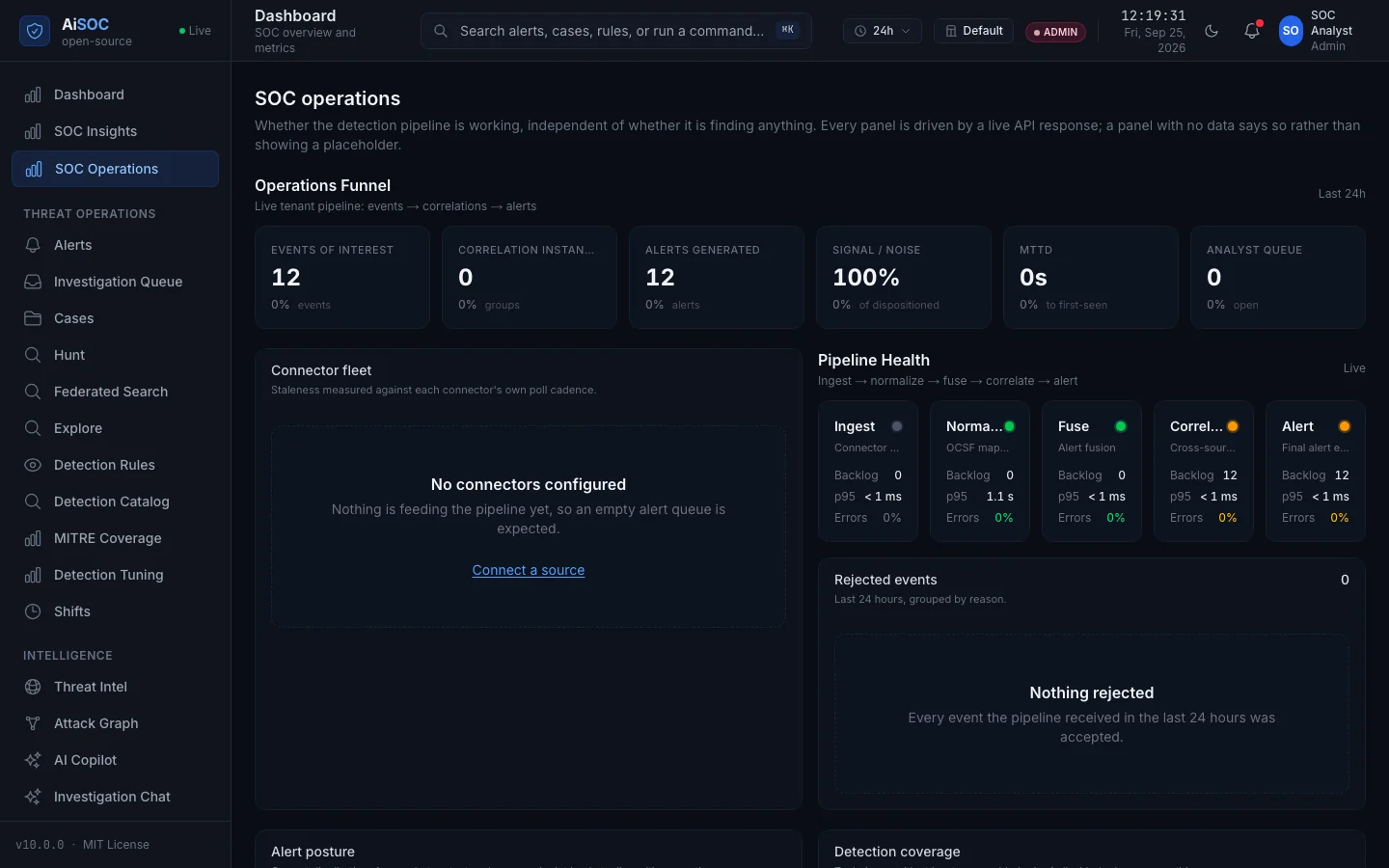This screenshot has height=868, width=1389.
Task: Click the v10.0.0 version label
Action: pyautogui.click(x=41, y=845)
